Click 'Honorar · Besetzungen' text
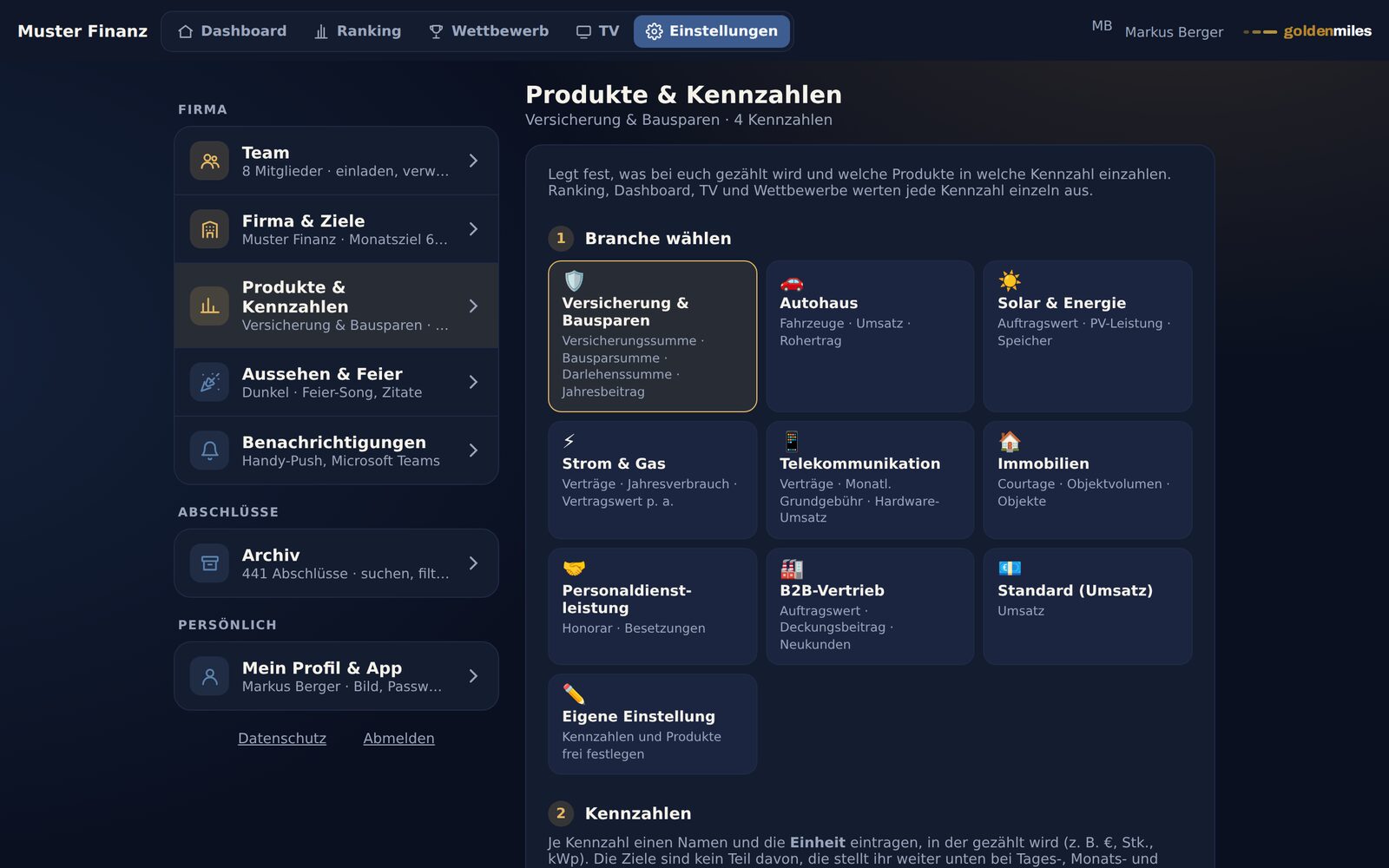The height and width of the screenshot is (868, 1389). [x=634, y=628]
